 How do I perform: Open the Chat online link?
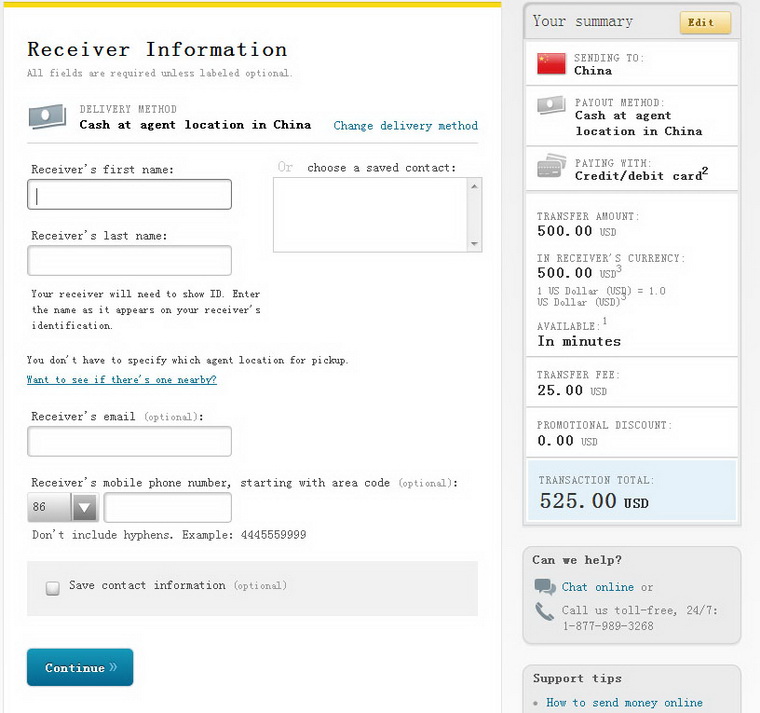597,587
